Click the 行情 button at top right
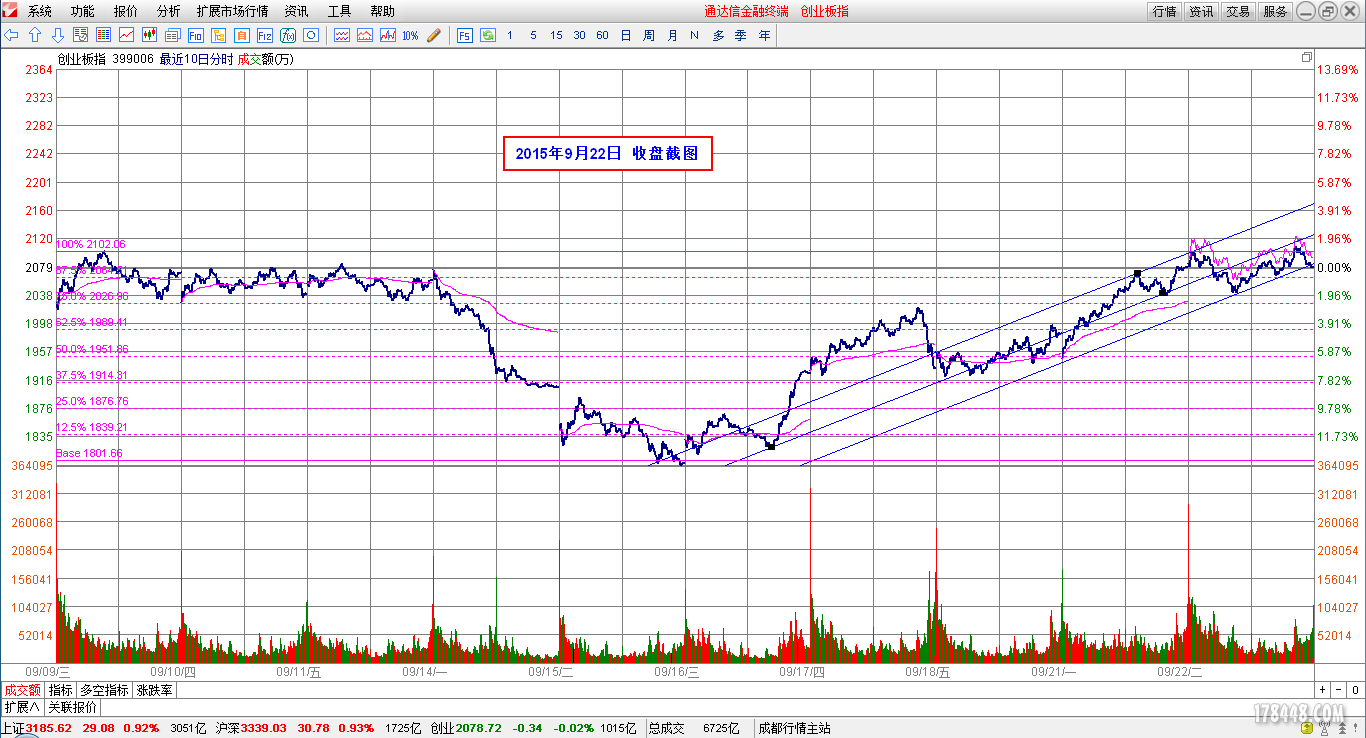This screenshot has height=738, width=1366. click(x=1164, y=11)
